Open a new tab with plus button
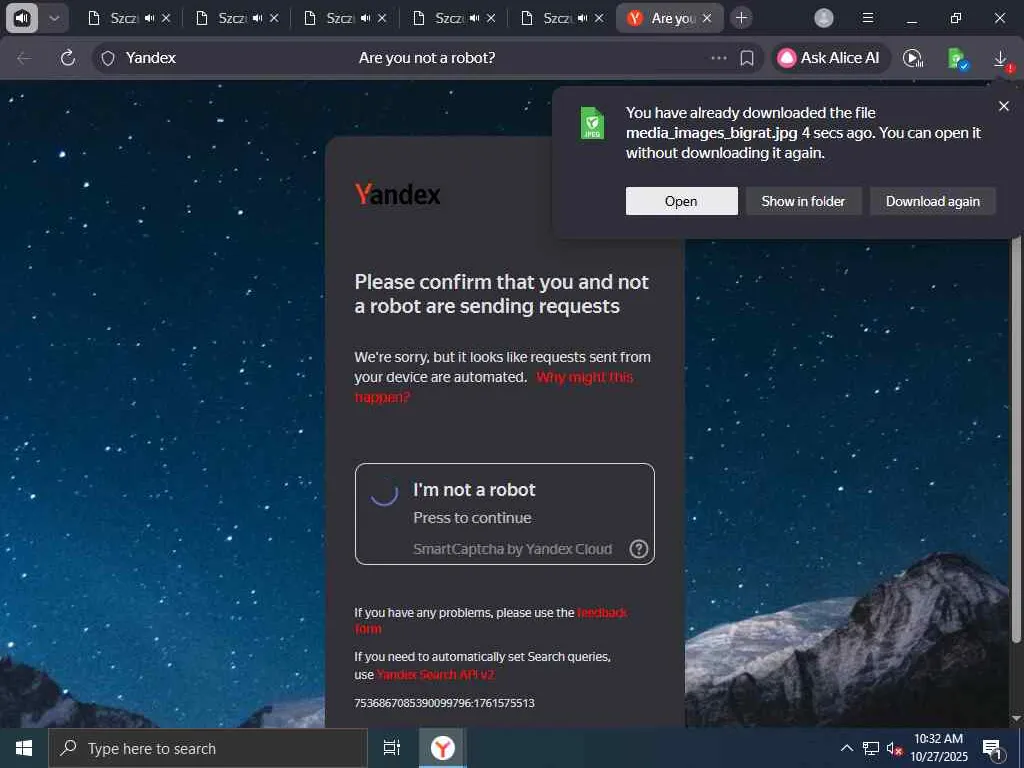The width and height of the screenshot is (1024, 768). click(741, 18)
